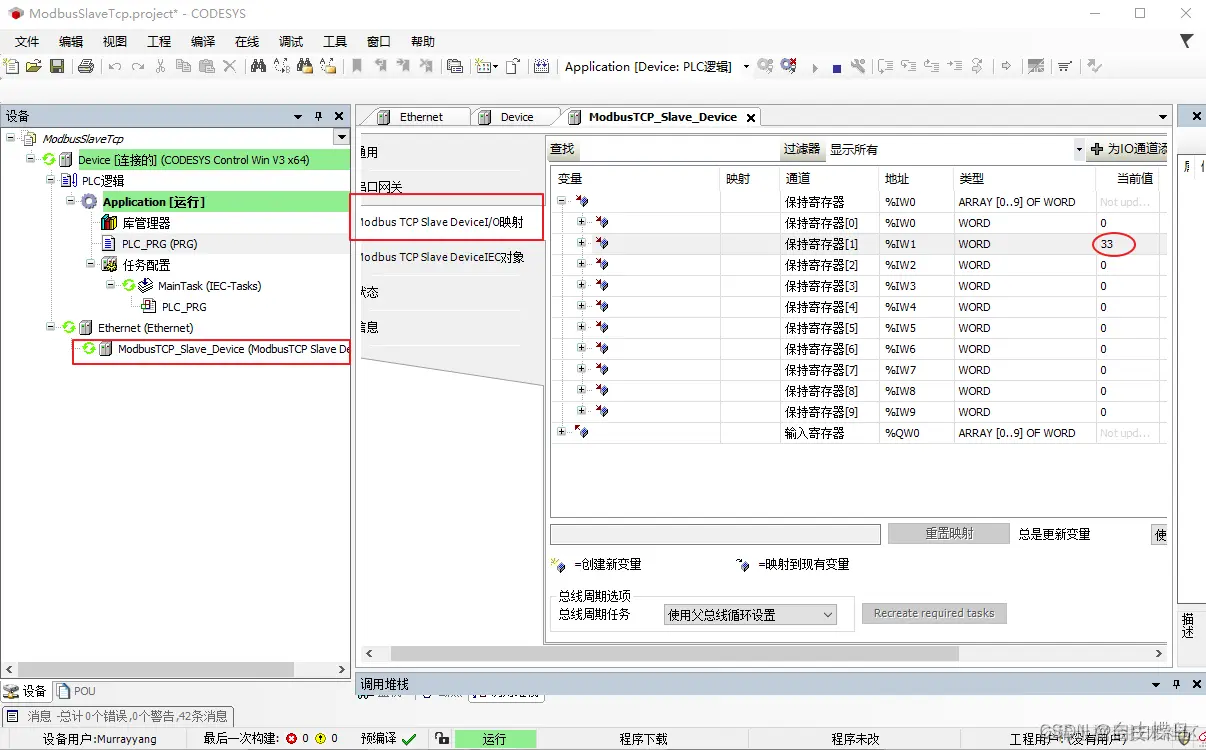The width and height of the screenshot is (1206, 750).
Task: Collapse the Ethernet (Ethernet) tree node
Action: tap(50, 327)
